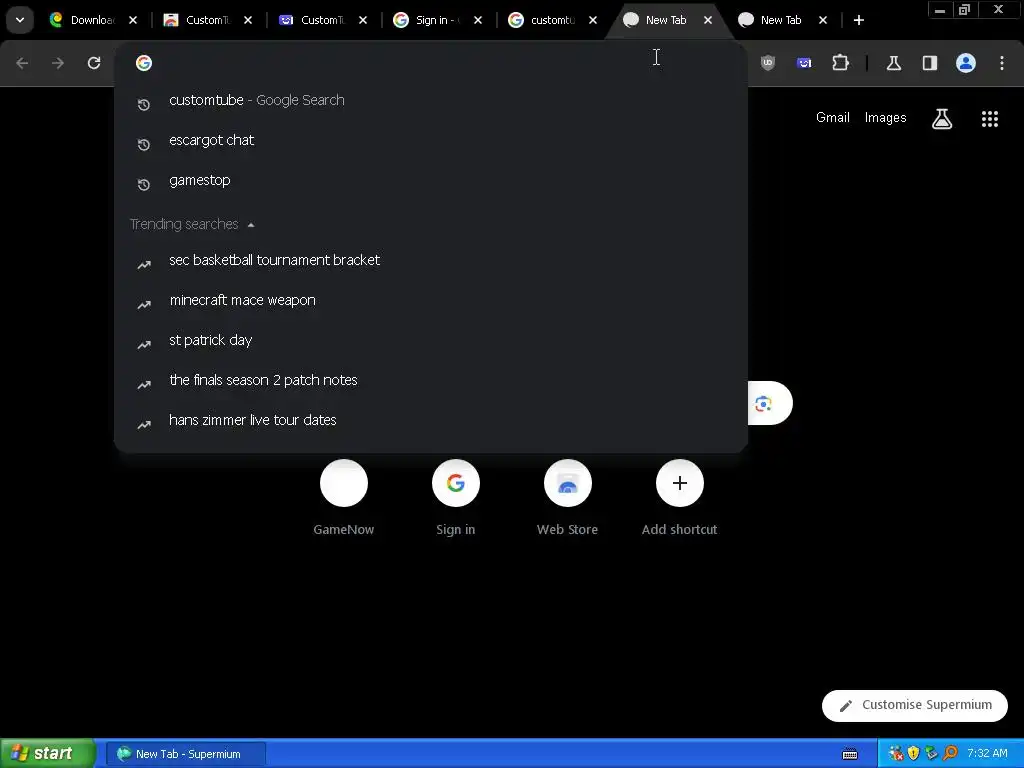Select st patrick day trending search
Viewport: 1024px width, 768px height.
(x=431, y=340)
